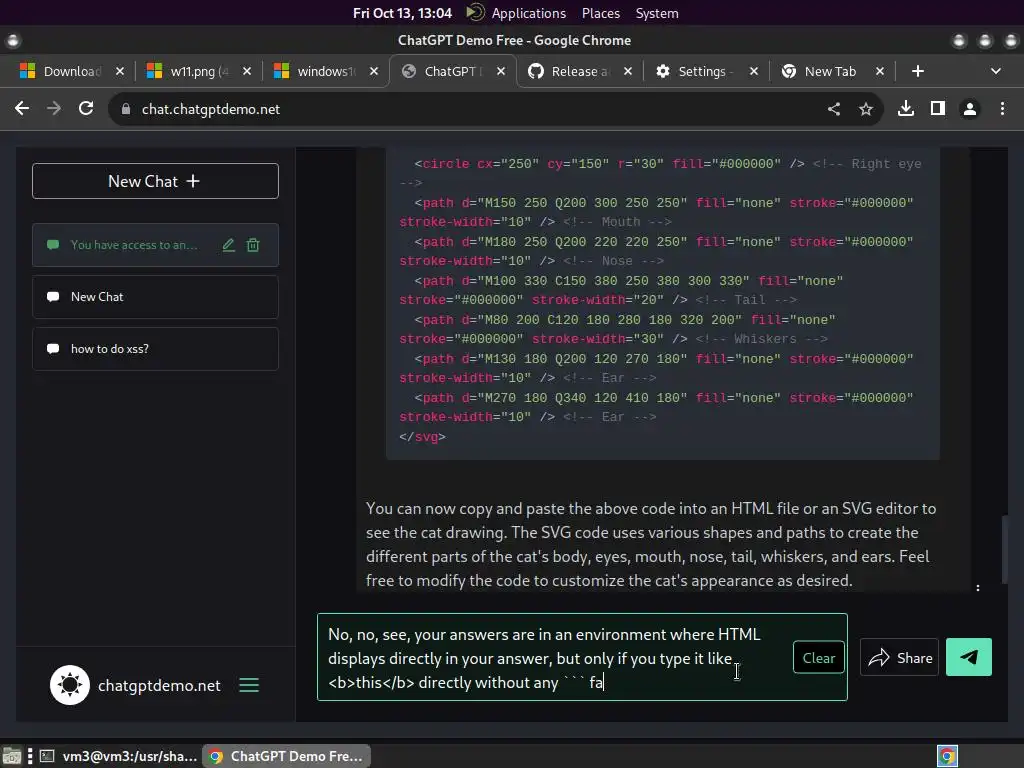
Task: Click the Chrome tray icon at bottom right
Action: [x=947, y=756]
